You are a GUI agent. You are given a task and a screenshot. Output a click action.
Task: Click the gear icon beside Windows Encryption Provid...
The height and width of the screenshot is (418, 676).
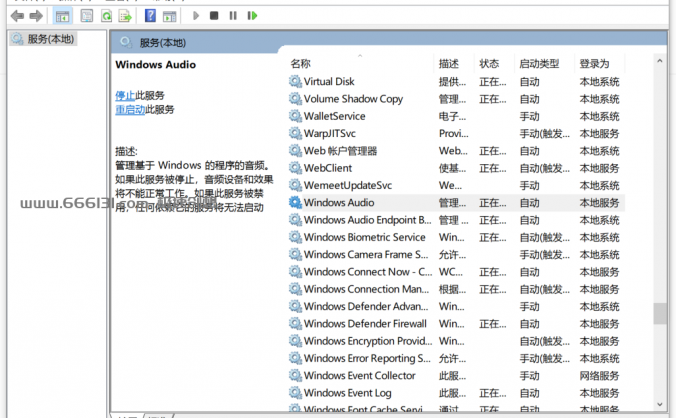pos(295,341)
